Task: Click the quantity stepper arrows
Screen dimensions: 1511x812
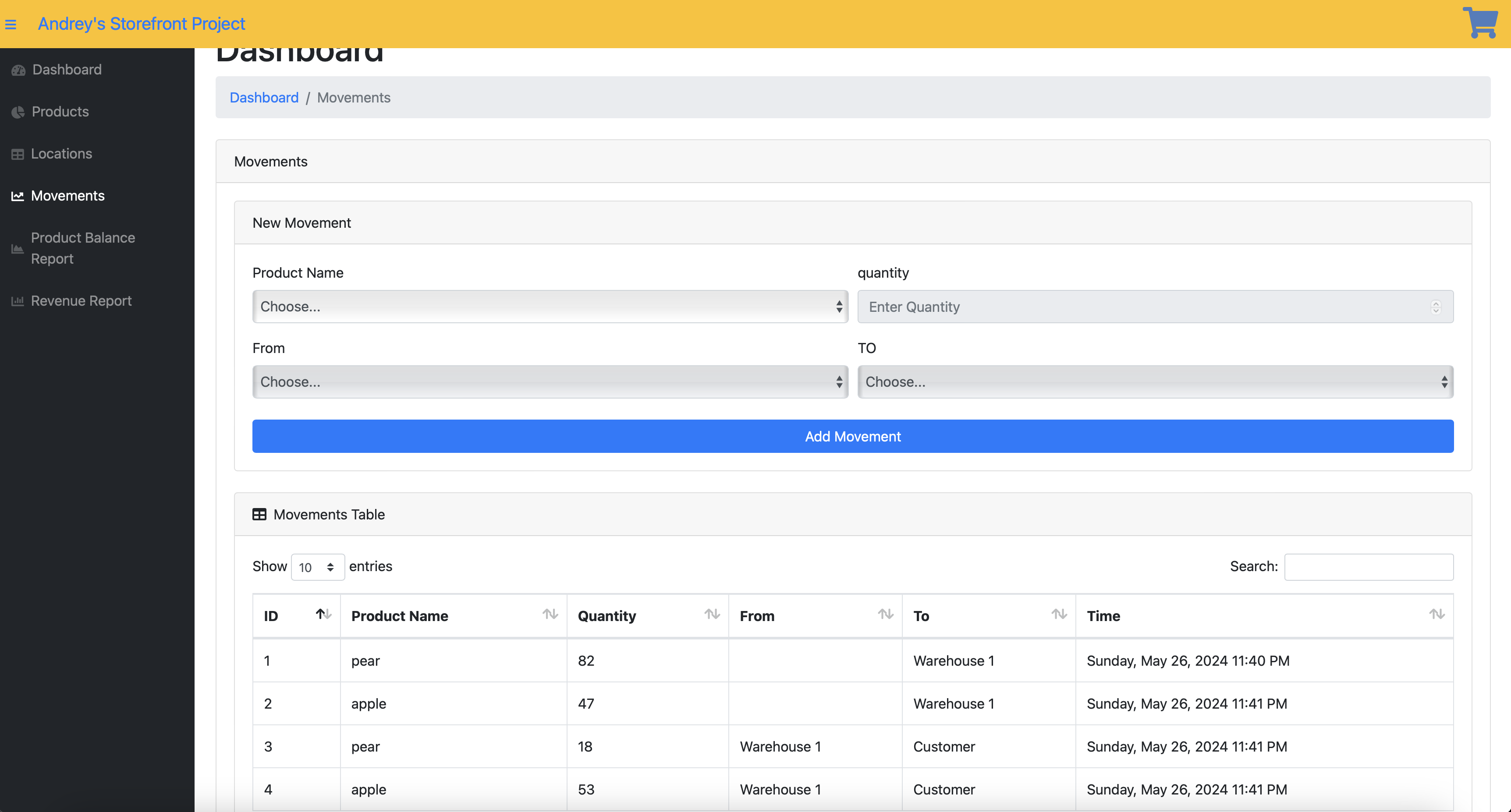Action: pos(1435,307)
